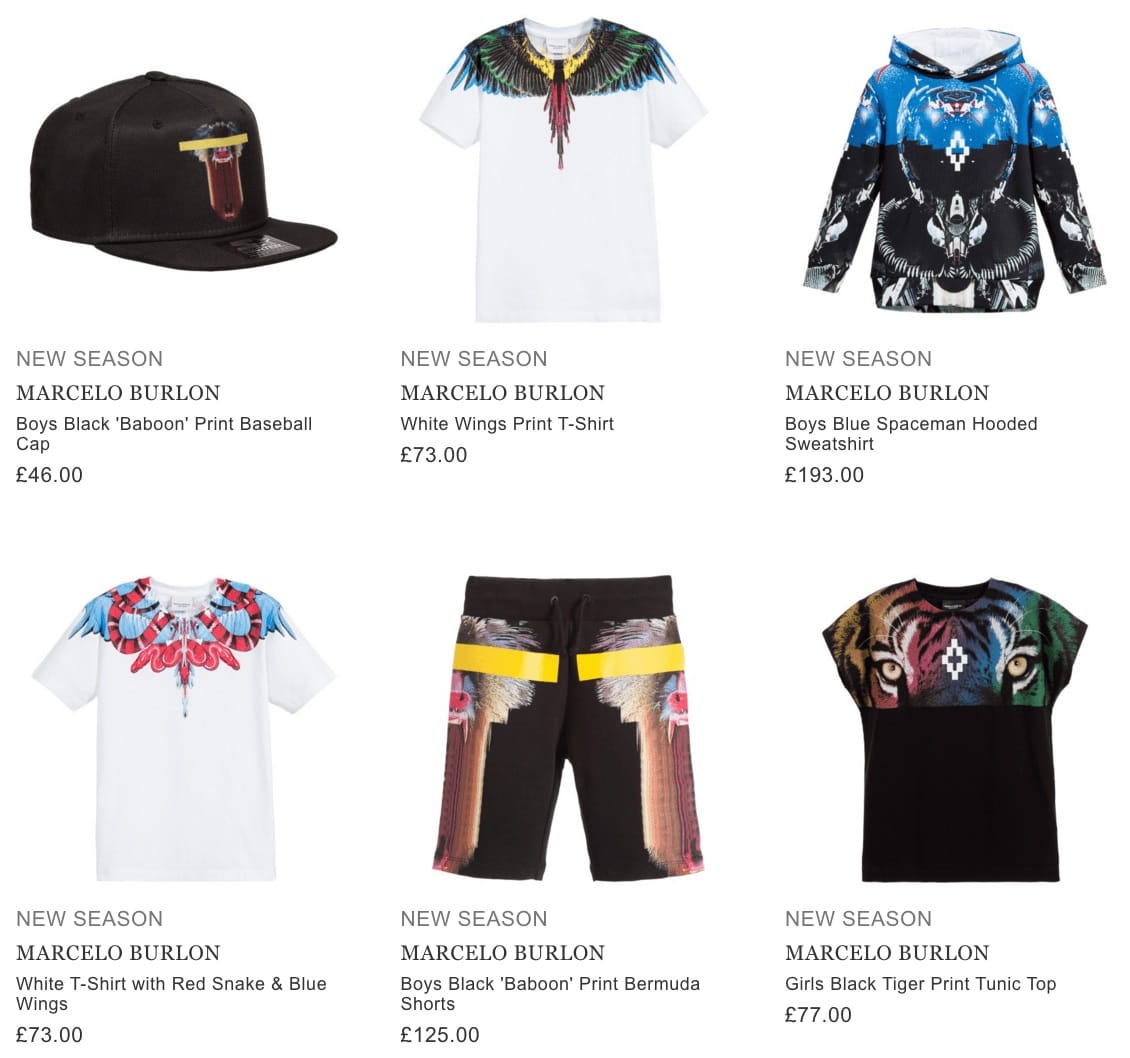Viewport: 1130px width, 1058px height.
Task: View the black tiger print tunic image
Action: click(956, 729)
